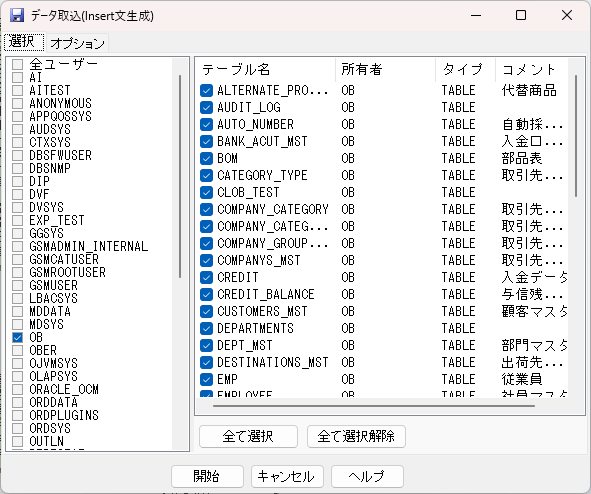Click the コメント column header

pos(531,70)
